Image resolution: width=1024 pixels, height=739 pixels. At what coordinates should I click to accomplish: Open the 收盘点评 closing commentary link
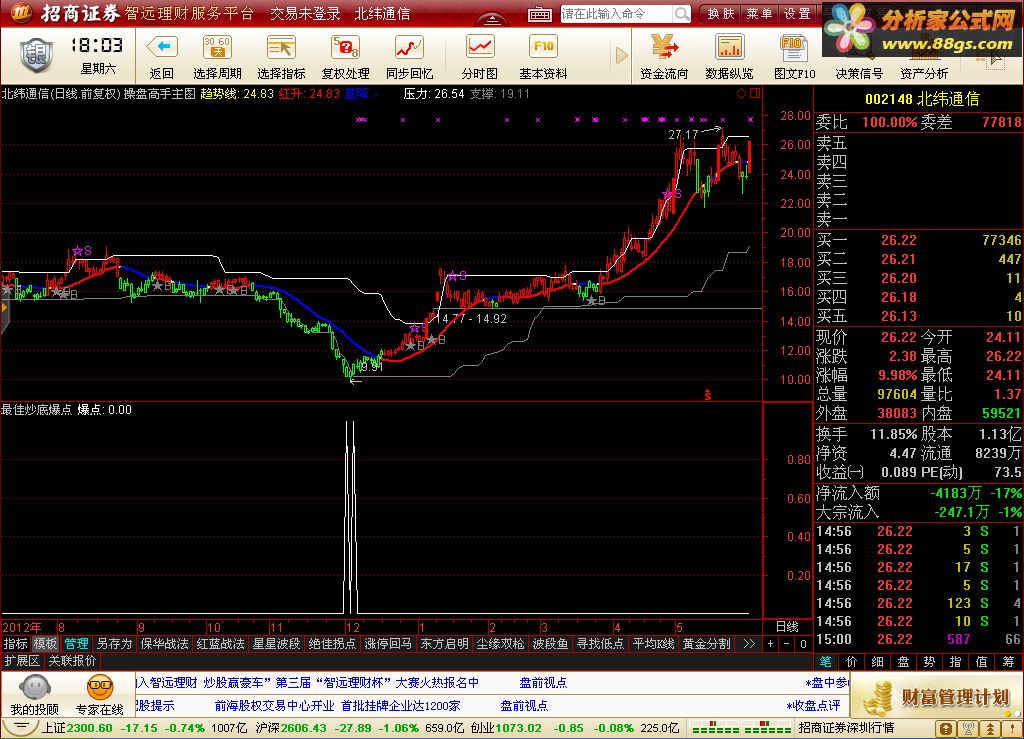click(x=814, y=705)
